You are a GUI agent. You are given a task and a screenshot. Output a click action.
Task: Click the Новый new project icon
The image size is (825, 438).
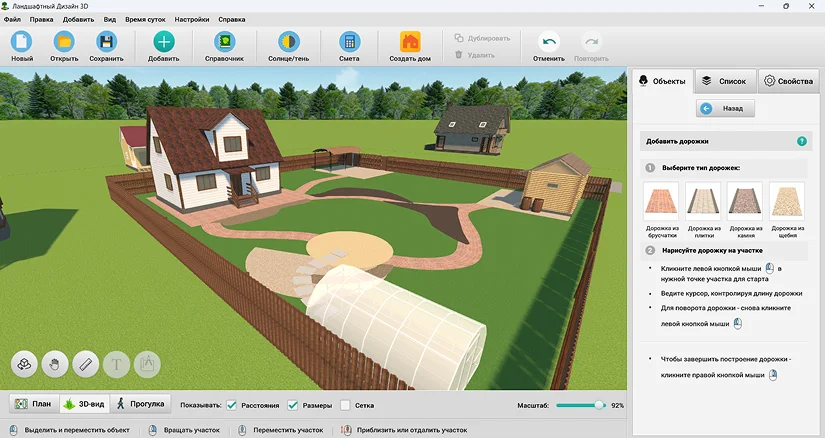point(22,42)
